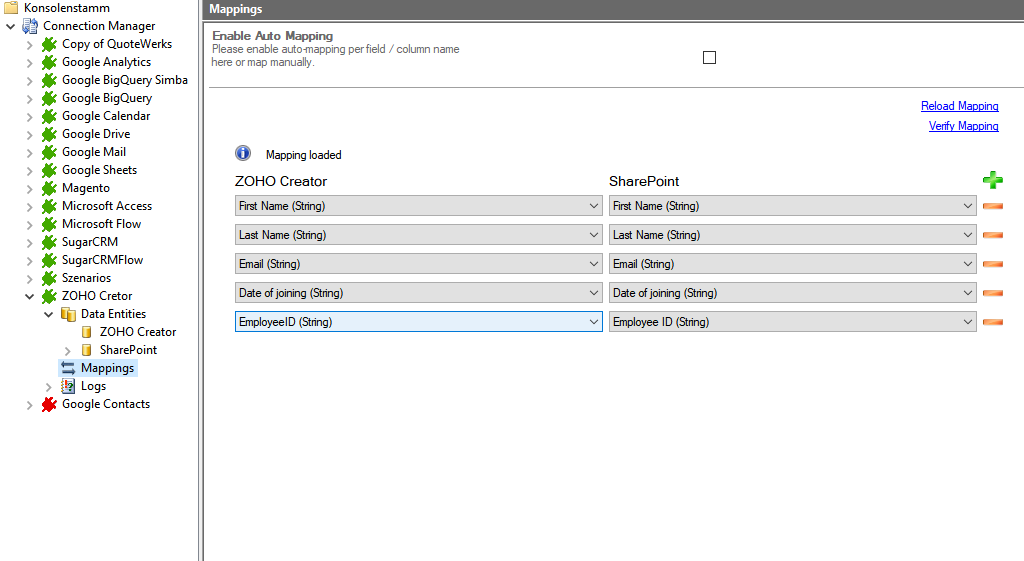The width and height of the screenshot is (1024, 561).
Task: Enable the Auto Mapping checkbox
Action: pyautogui.click(x=709, y=58)
